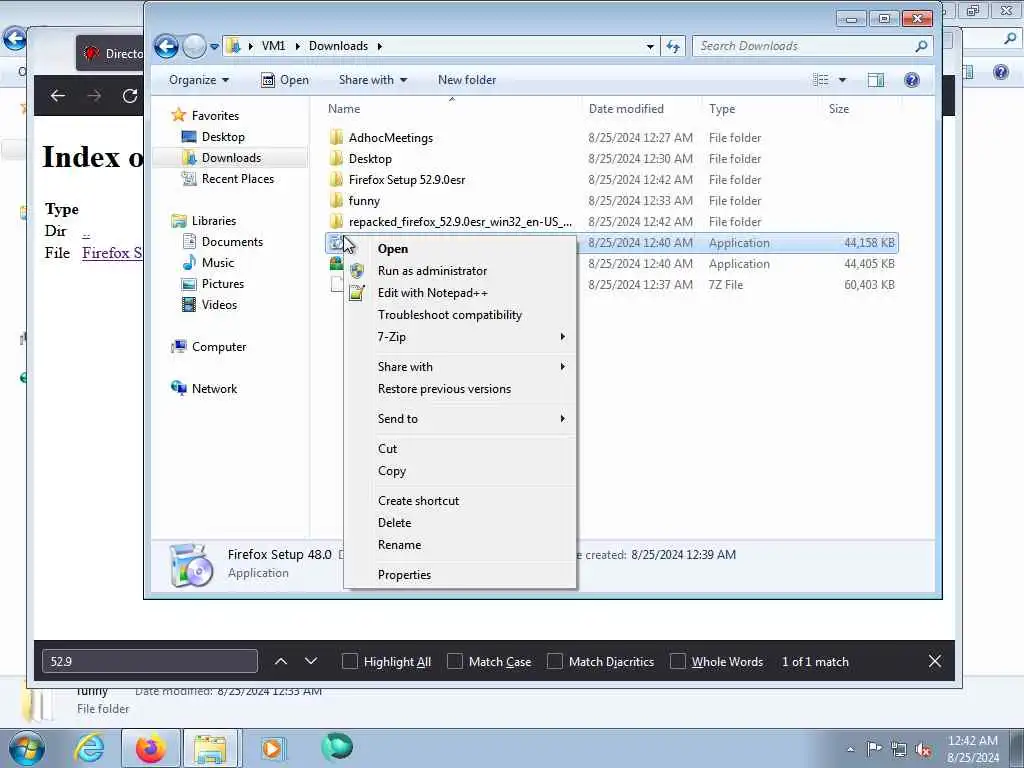Expand the view options dropdown arrow
This screenshot has width=1024, height=768.
coord(842,80)
